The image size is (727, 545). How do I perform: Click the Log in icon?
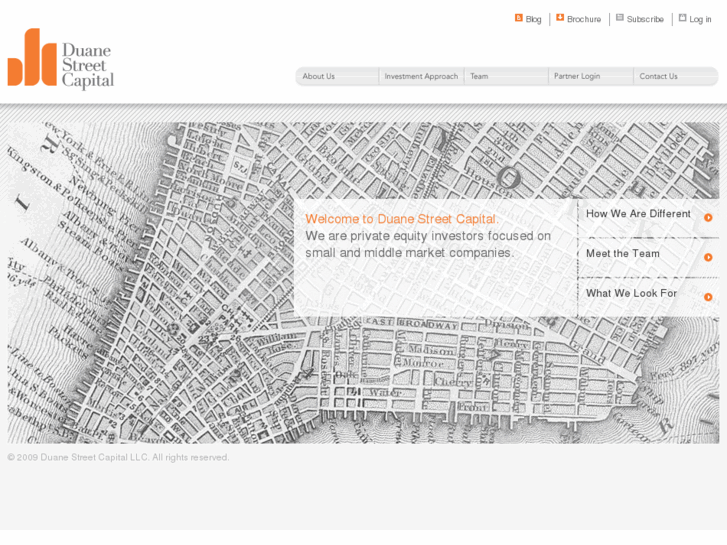[x=682, y=18]
